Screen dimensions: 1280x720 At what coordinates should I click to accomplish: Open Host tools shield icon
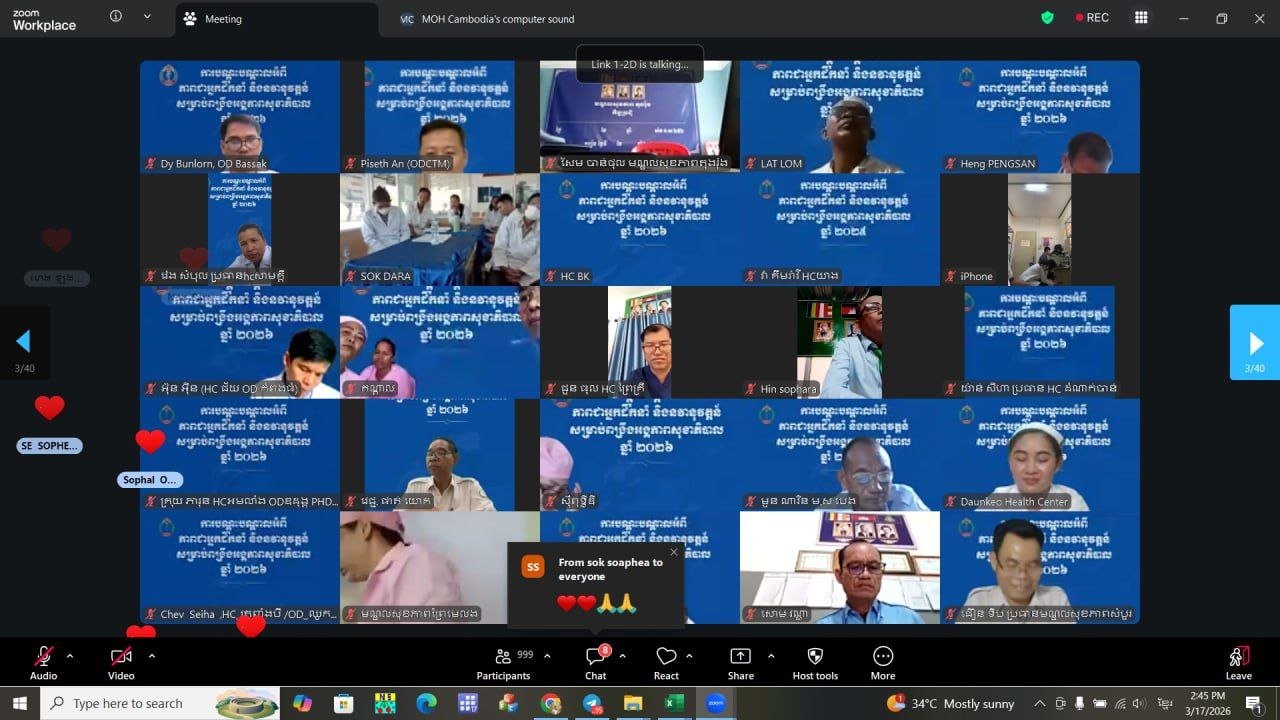click(814, 662)
